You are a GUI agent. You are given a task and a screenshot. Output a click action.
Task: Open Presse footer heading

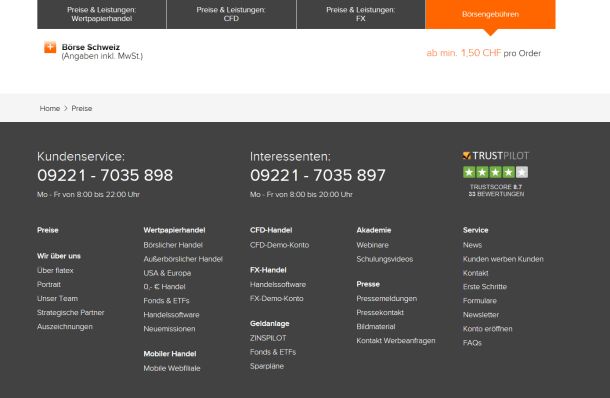pos(368,284)
